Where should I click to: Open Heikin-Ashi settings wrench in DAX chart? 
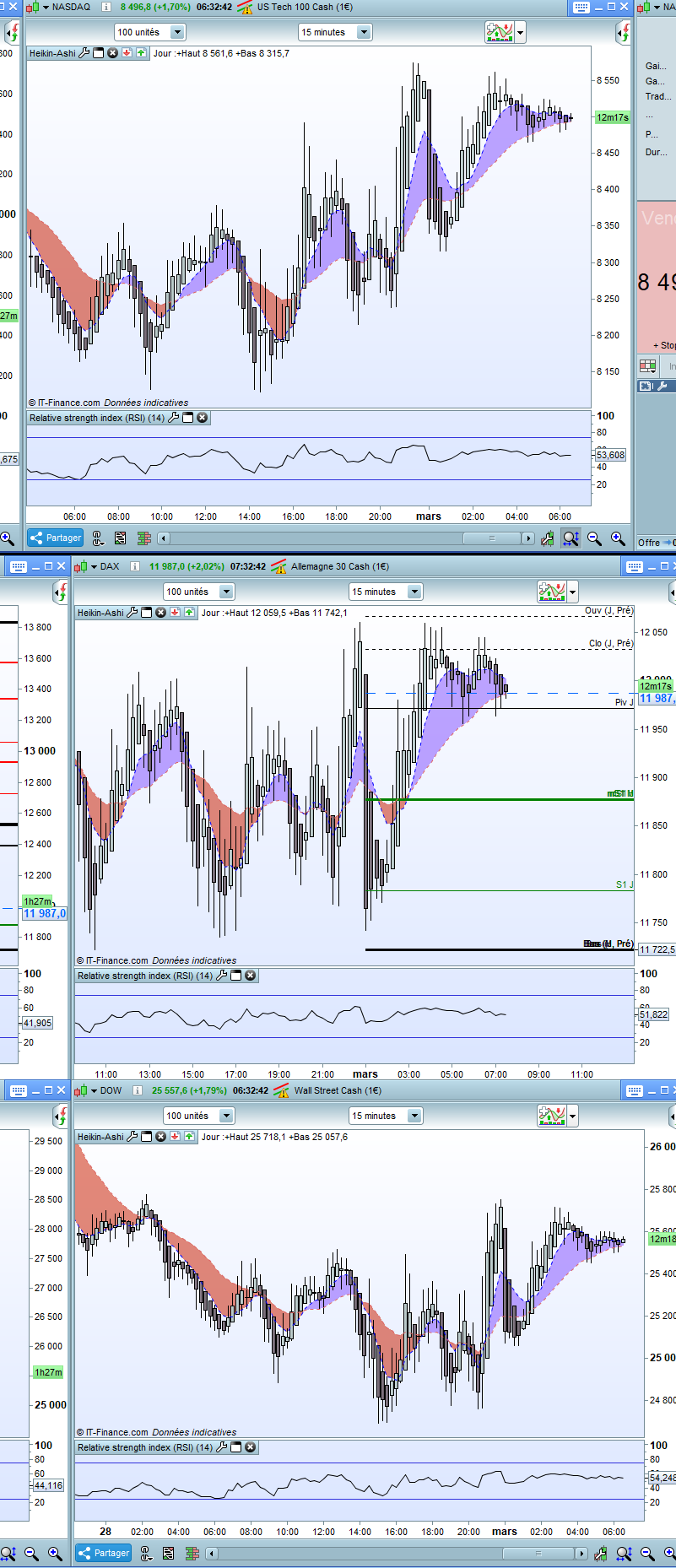point(132,613)
